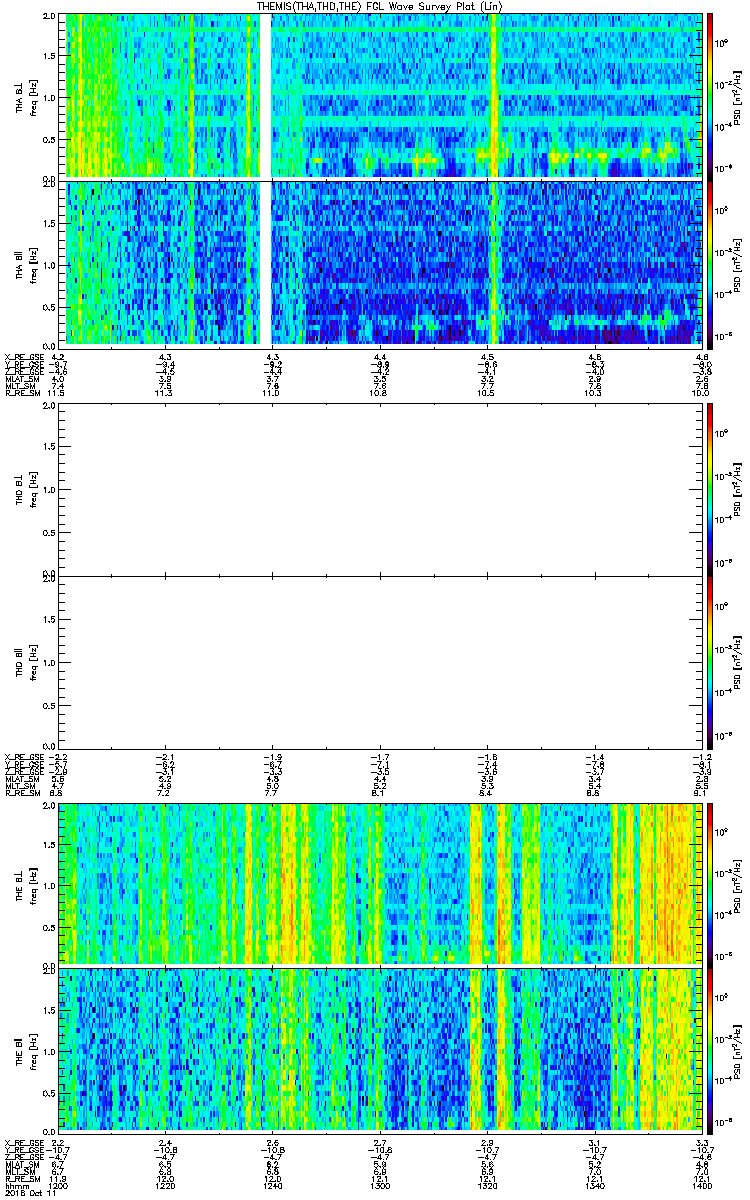Click the "THA BII freq [Hz]" axis label
This screenshot has height=1200, width=750.
click(x=27, y=264)
